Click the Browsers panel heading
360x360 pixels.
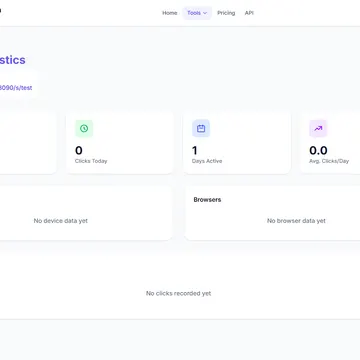pyautogui.click(x=207, y=200)
